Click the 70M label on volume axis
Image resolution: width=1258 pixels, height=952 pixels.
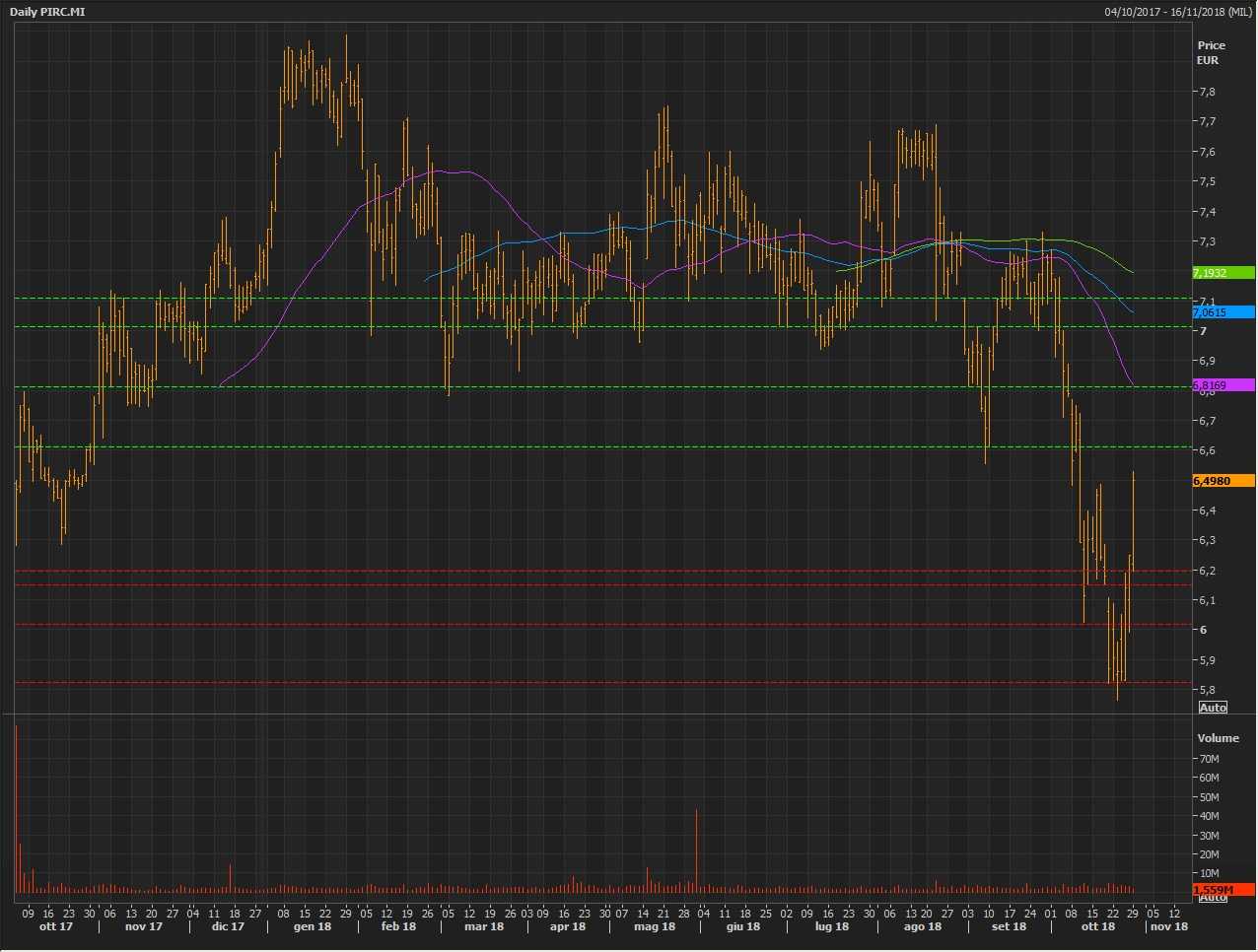click(1208, 759)
